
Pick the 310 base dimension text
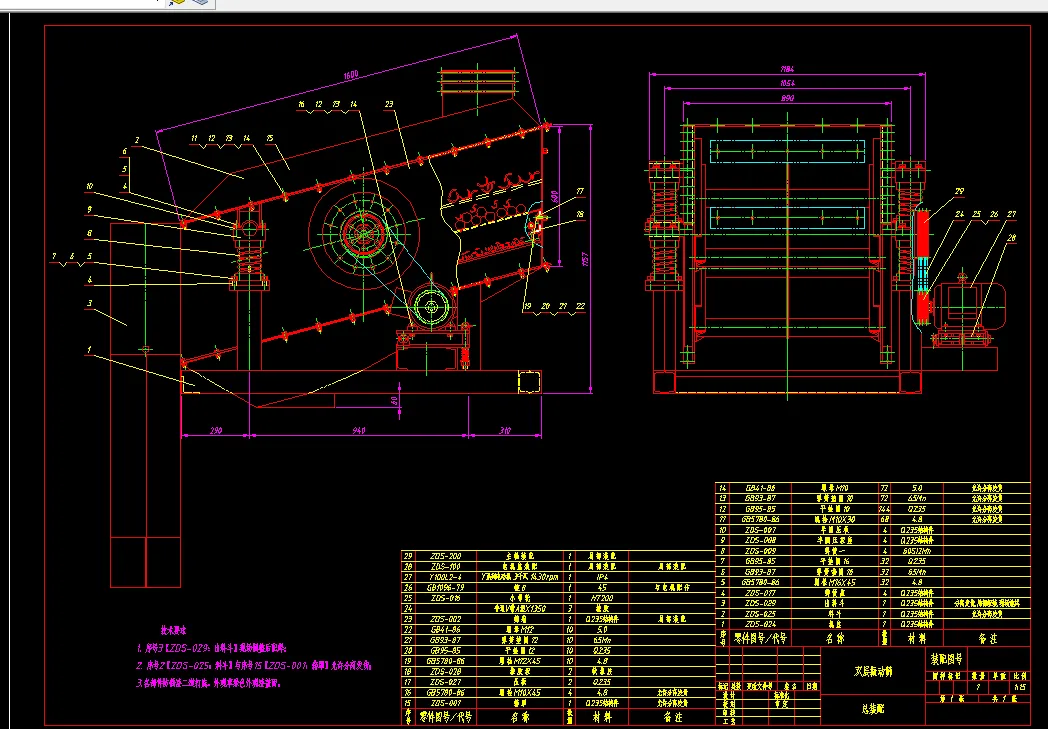(x=505, y=431)
